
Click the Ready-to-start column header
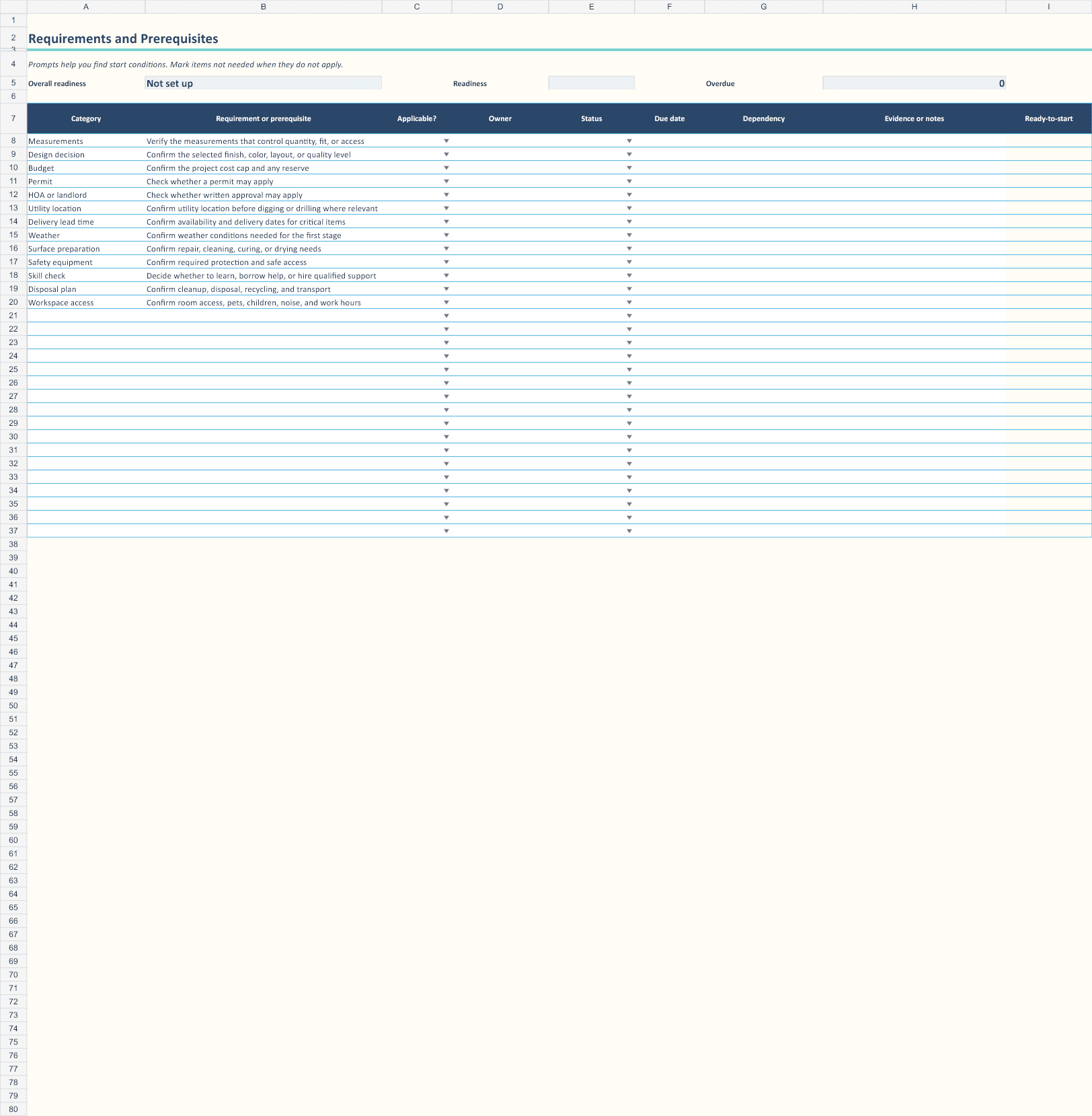(x=1049, y=118)
